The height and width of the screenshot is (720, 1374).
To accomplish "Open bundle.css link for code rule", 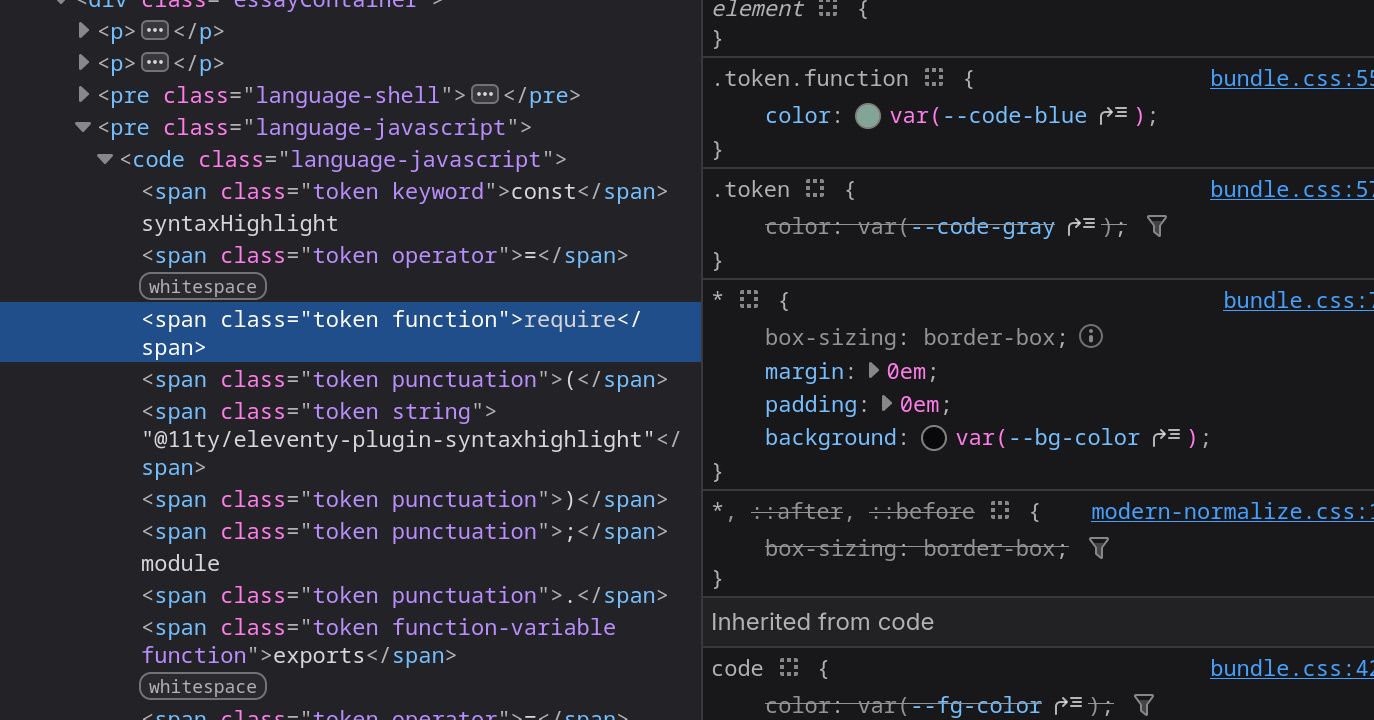I will pos(1292,668).
